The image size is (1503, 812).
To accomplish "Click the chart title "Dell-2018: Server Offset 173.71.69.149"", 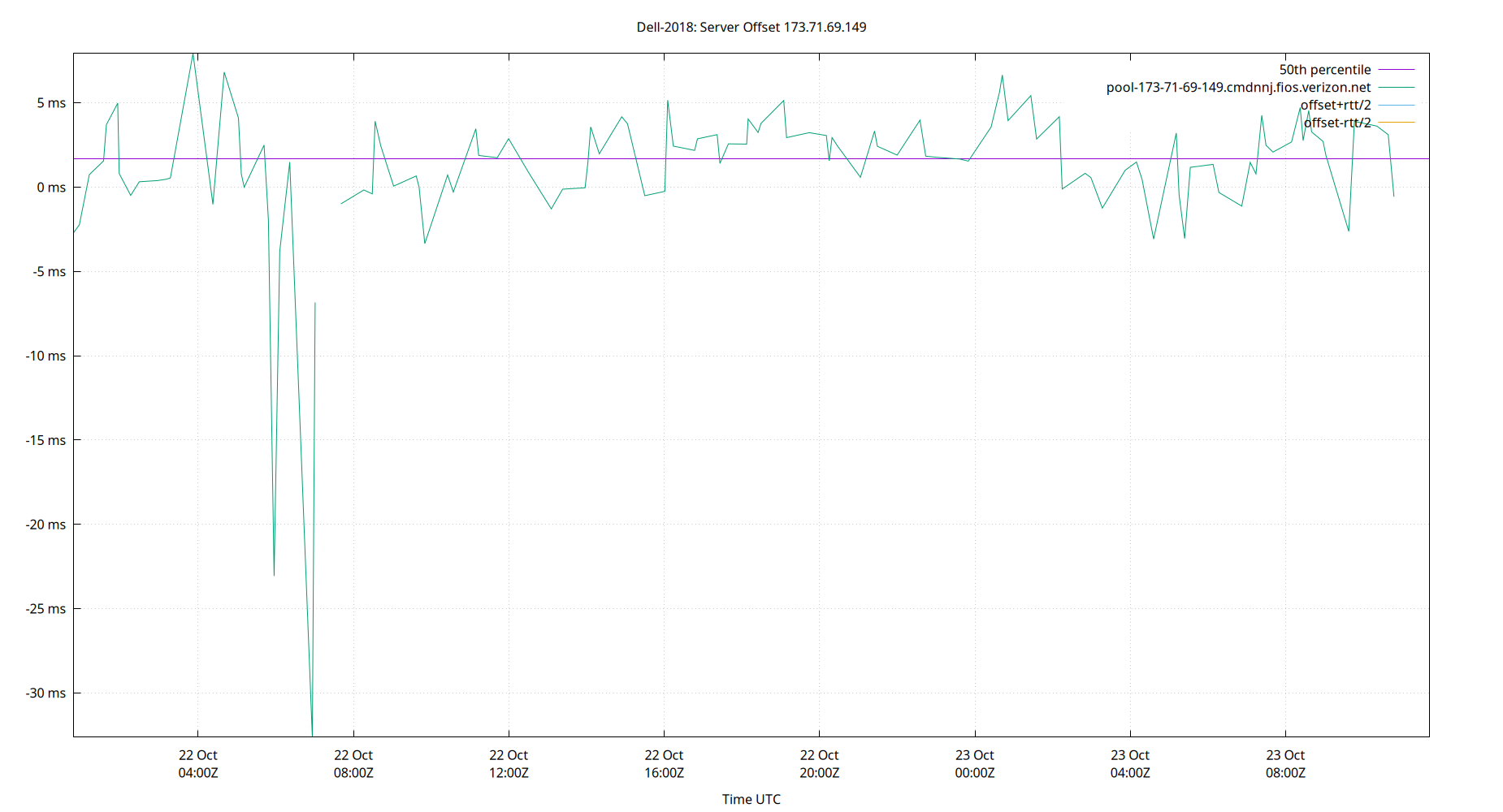I will coord(751,27).
